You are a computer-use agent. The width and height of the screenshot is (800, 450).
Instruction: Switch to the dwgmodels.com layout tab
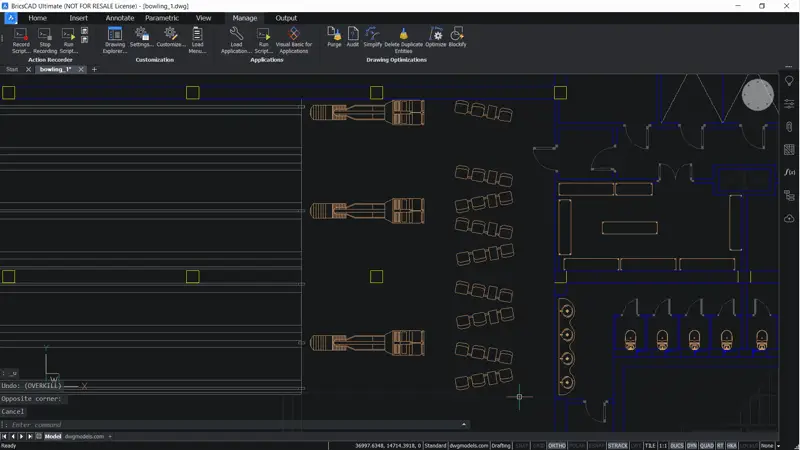tap(84, 437)
